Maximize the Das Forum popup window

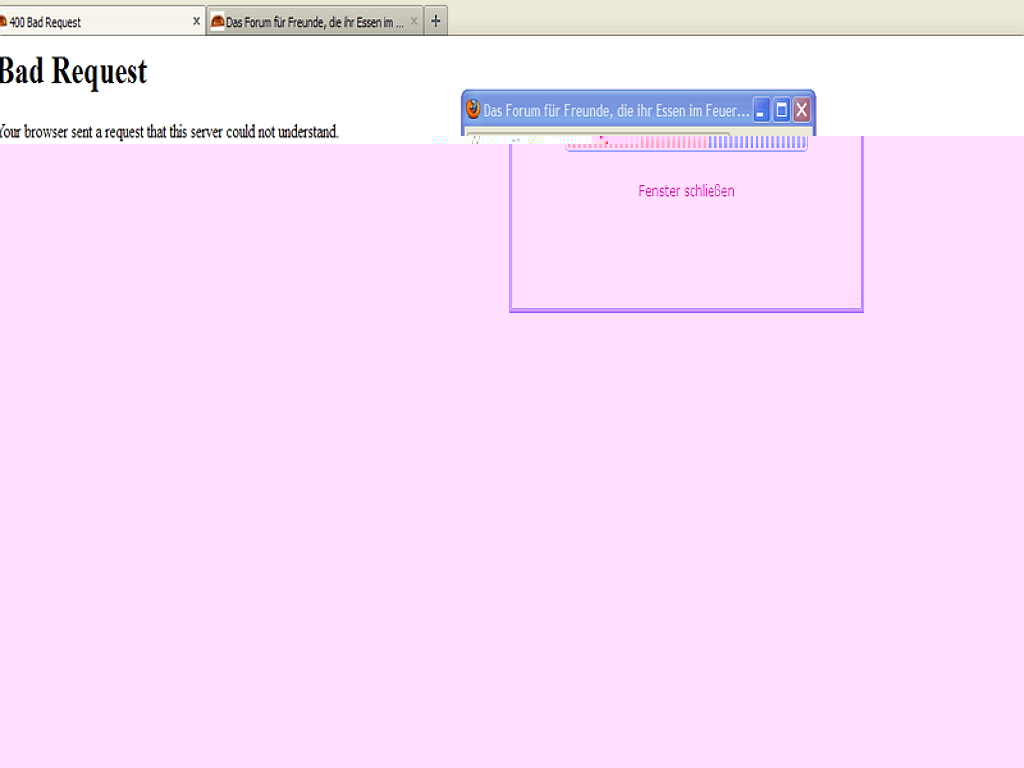pyautogui.click(x=781, y=110)
